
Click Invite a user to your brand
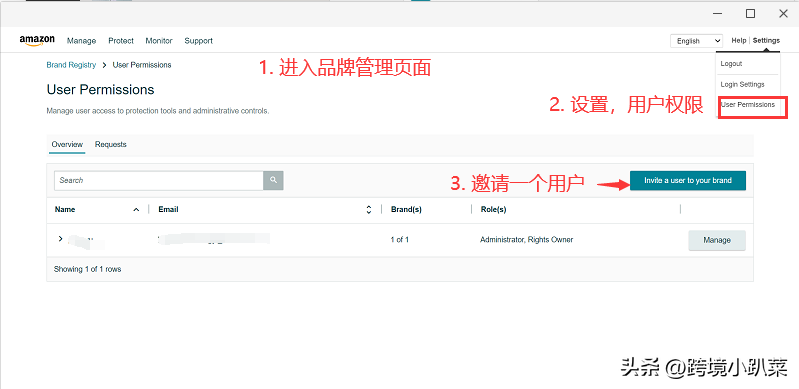[688, 180]
